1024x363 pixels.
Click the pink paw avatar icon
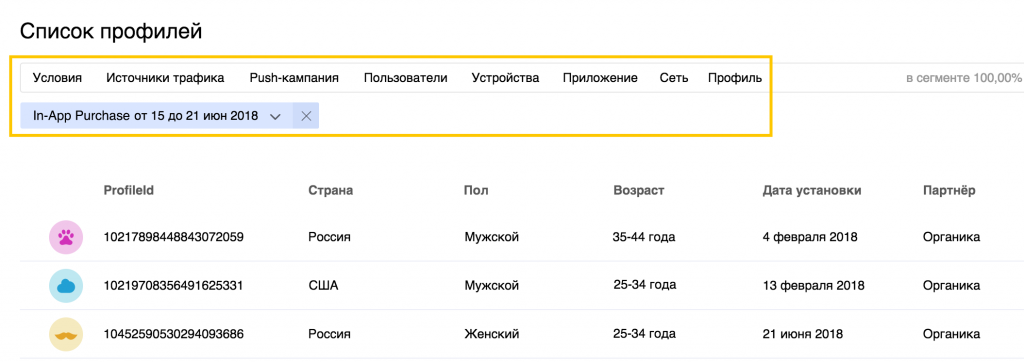[66, 237]
